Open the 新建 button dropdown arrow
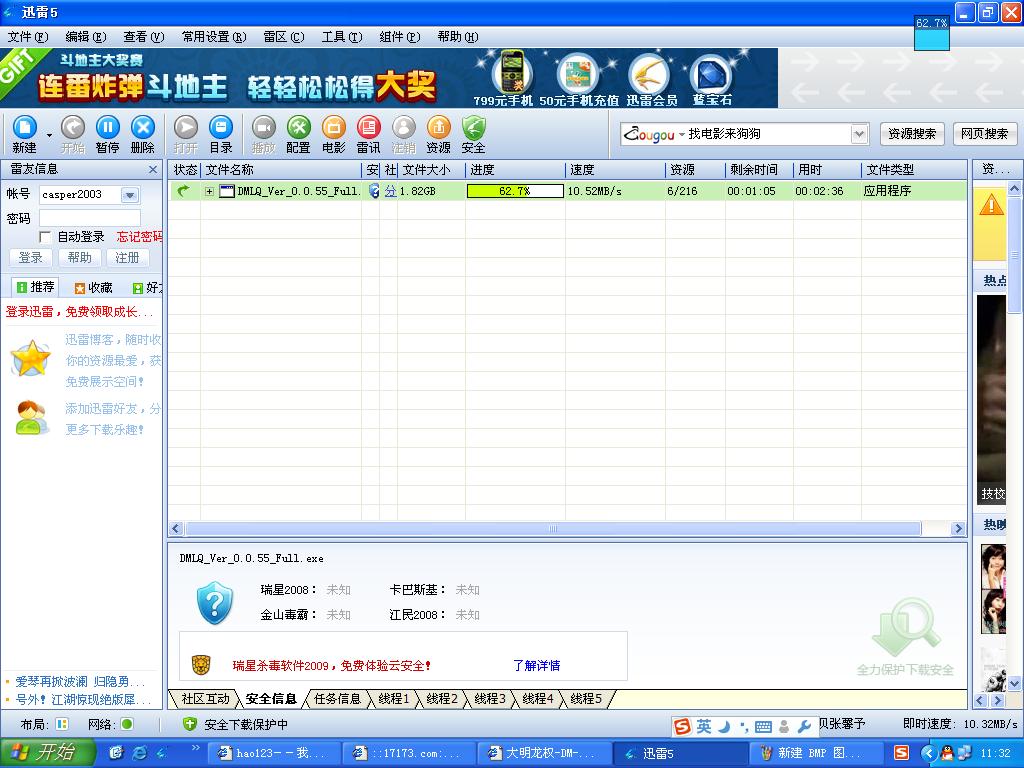The width and height of the screenshot is (1024, 768). [49, 136]
